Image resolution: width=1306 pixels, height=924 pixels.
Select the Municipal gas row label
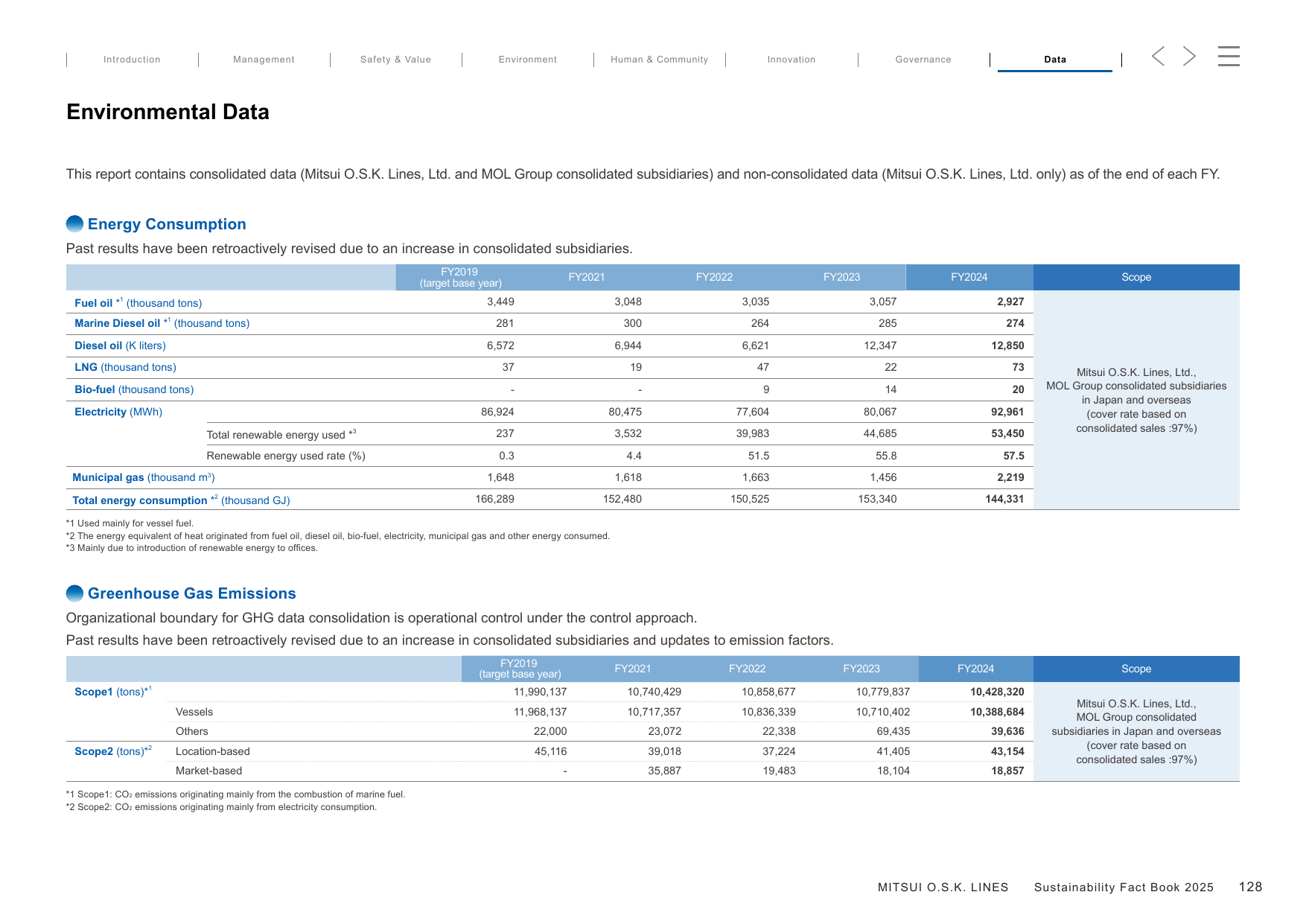144,477
